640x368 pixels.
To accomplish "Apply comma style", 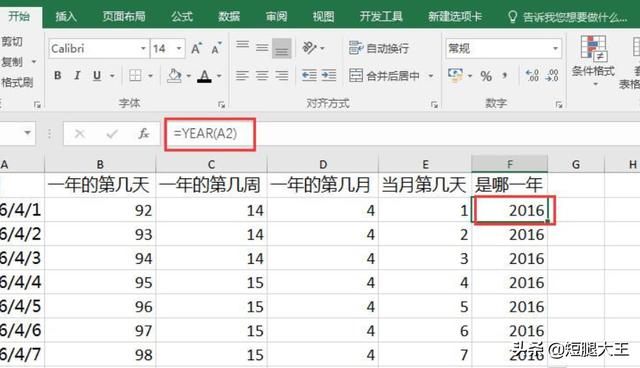I will pyautogui.click(x=505, y=76).
